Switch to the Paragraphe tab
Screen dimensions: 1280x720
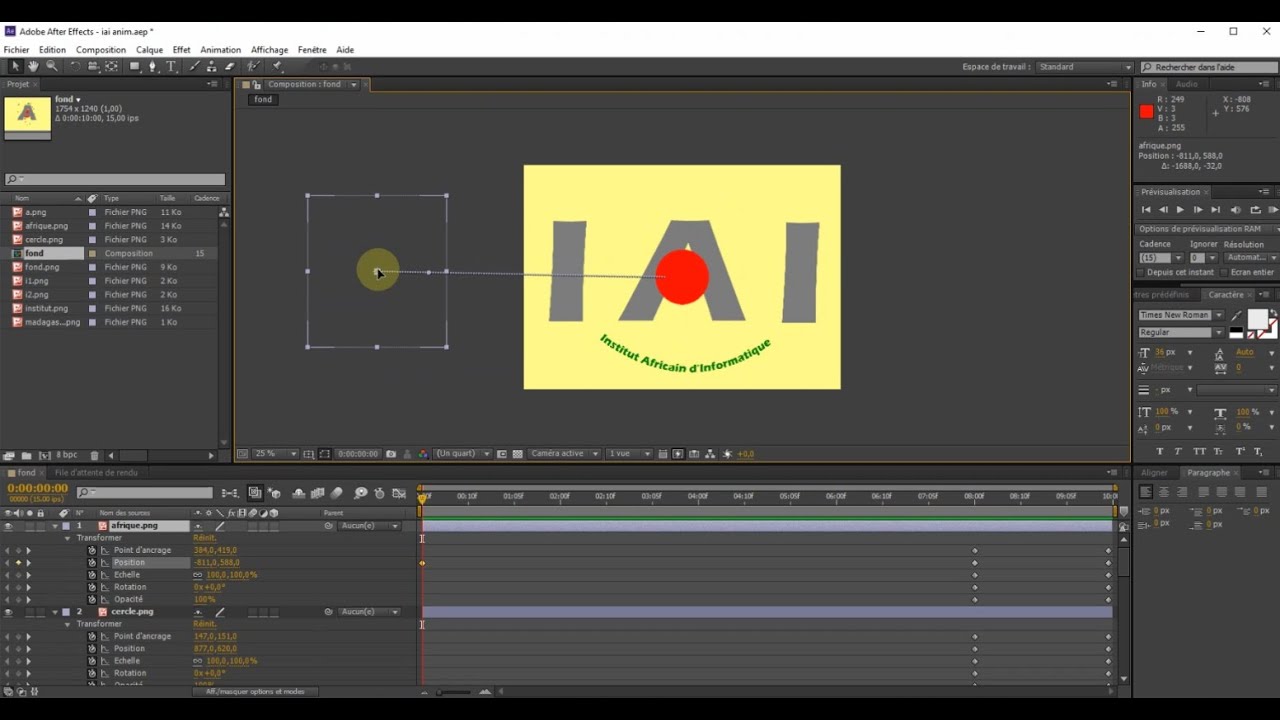coord(1208,473)
